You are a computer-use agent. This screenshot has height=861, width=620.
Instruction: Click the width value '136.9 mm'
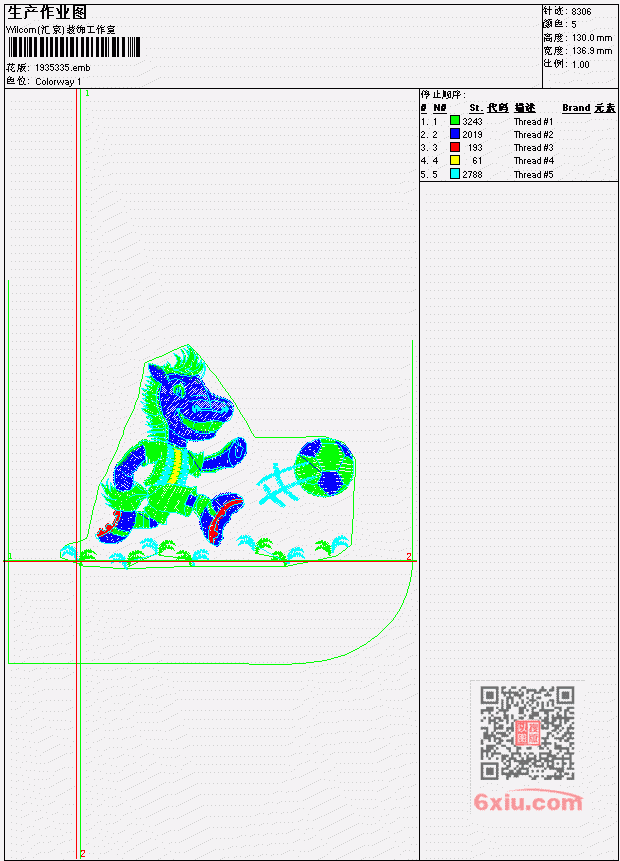click(592, 51)
